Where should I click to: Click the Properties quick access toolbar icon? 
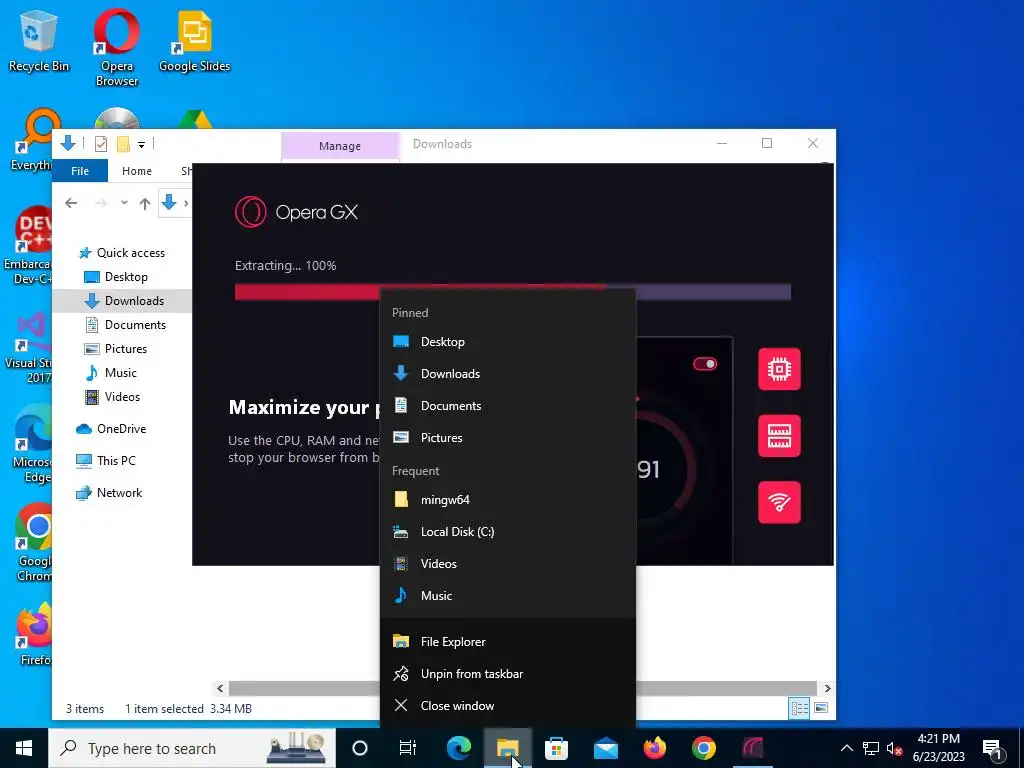click(101, 144)
